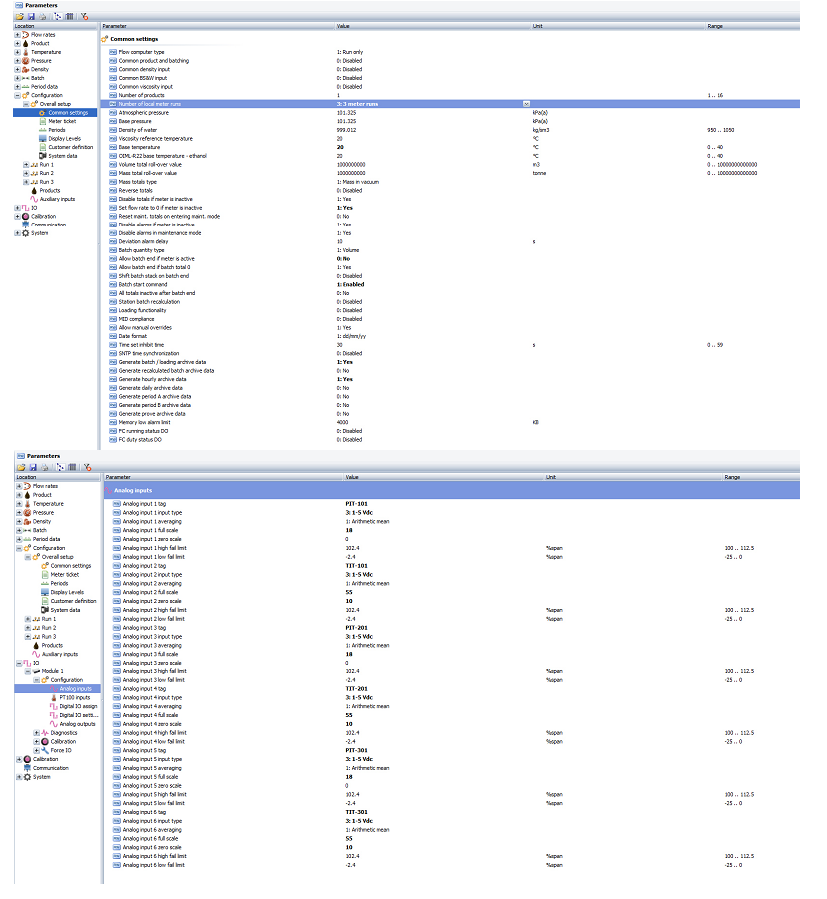Click Analog input 6 tag value TIT-301
This screenshot has height=899, width=827.
356,812
